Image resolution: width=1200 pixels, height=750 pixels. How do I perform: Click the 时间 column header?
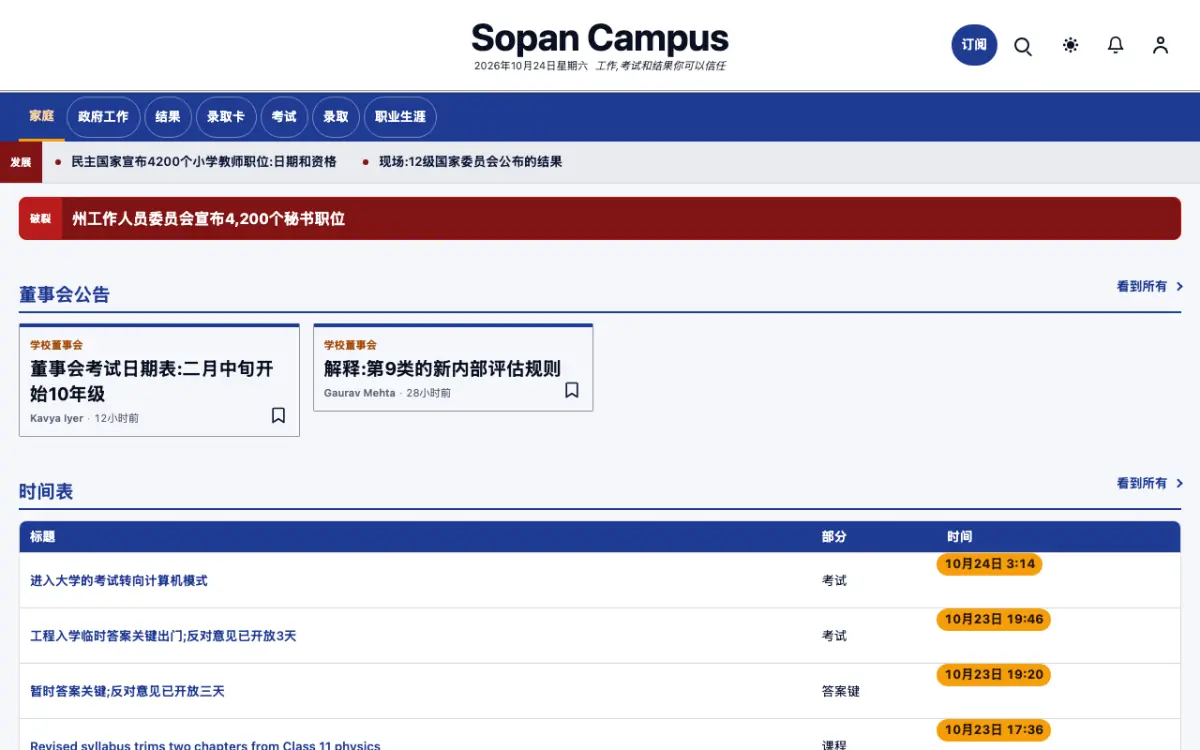tap(959, 537)
